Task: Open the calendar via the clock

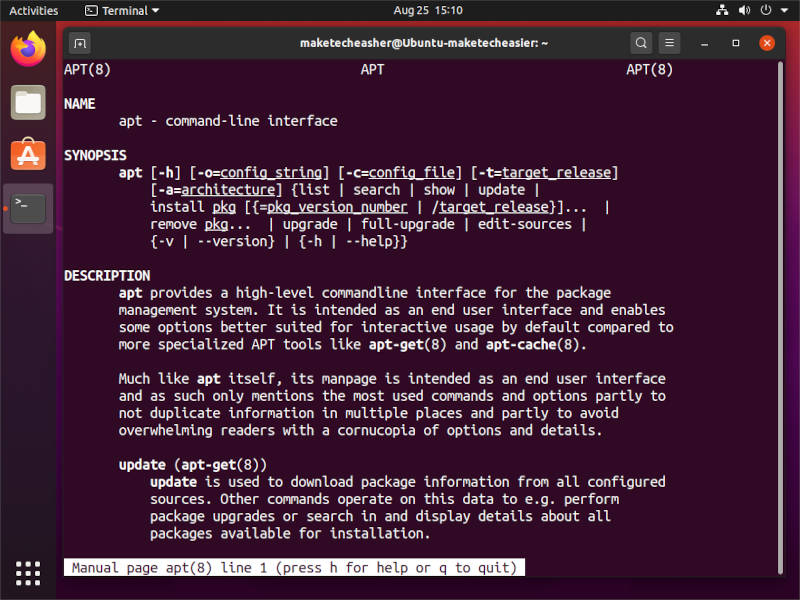Action: pos(399,11)
